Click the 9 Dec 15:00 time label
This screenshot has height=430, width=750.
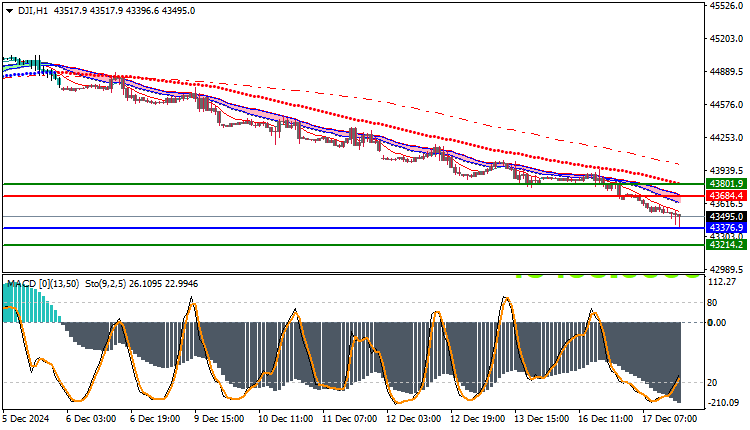coord(219,419)
